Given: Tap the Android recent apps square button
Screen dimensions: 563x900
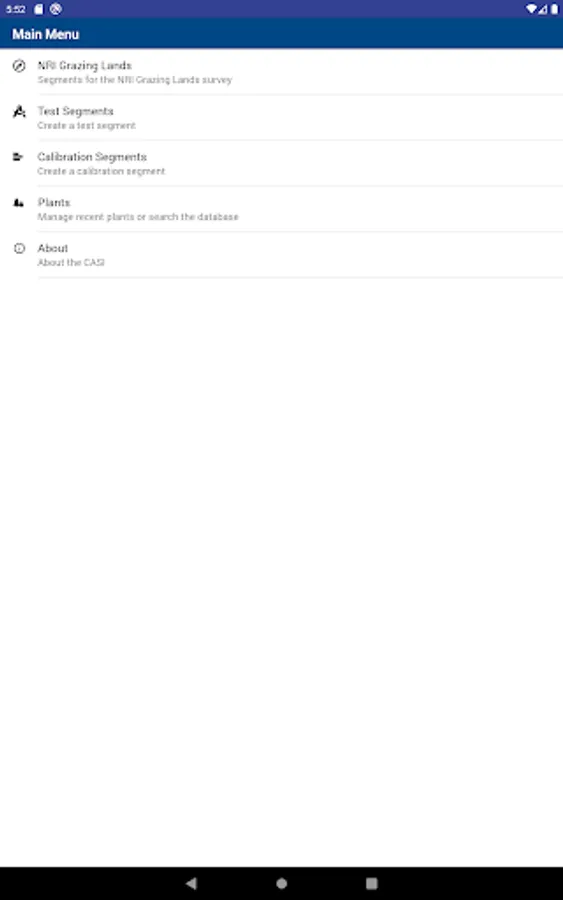Looking at the screenshot, I should pos(371,883).
